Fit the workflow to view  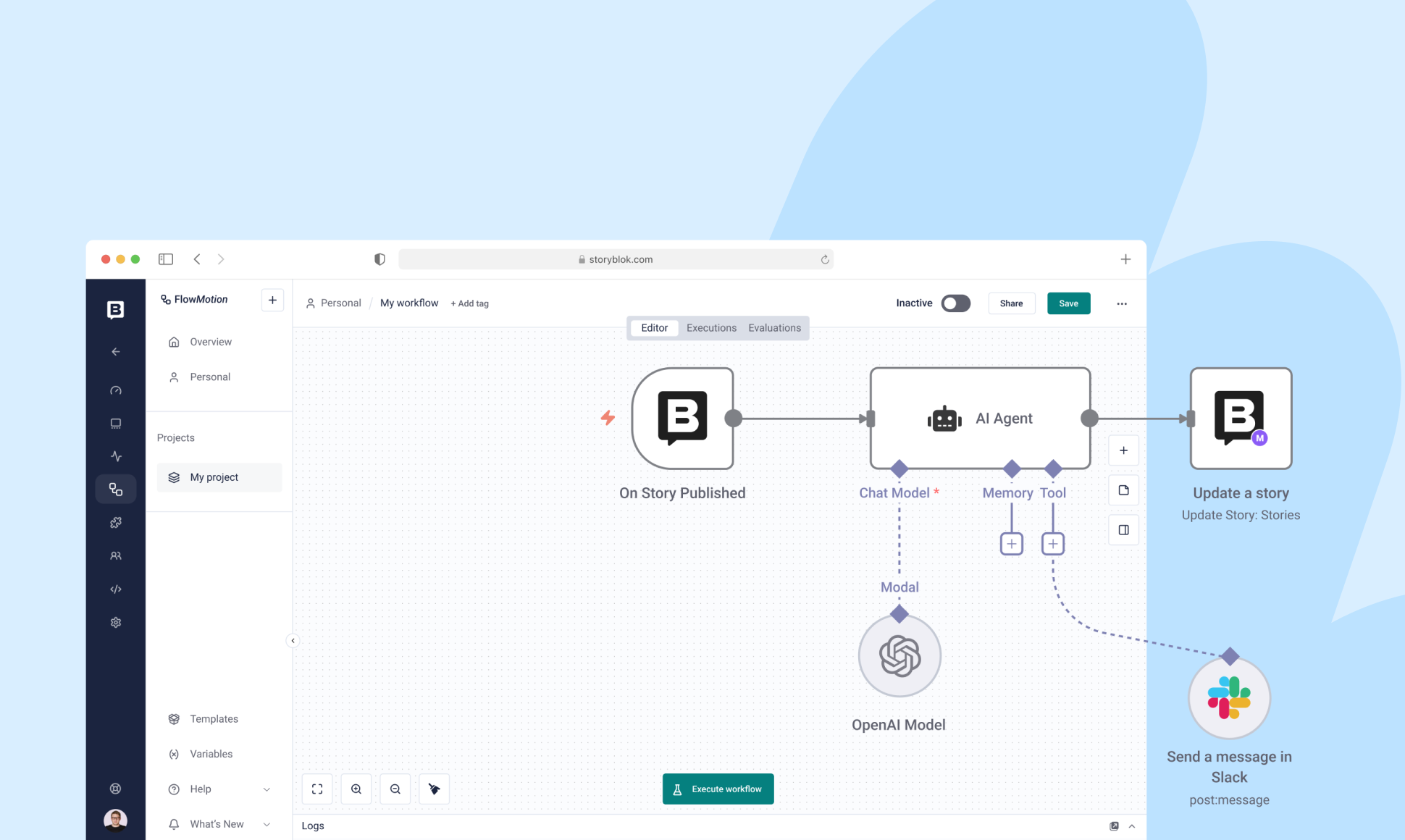point(317,789)
